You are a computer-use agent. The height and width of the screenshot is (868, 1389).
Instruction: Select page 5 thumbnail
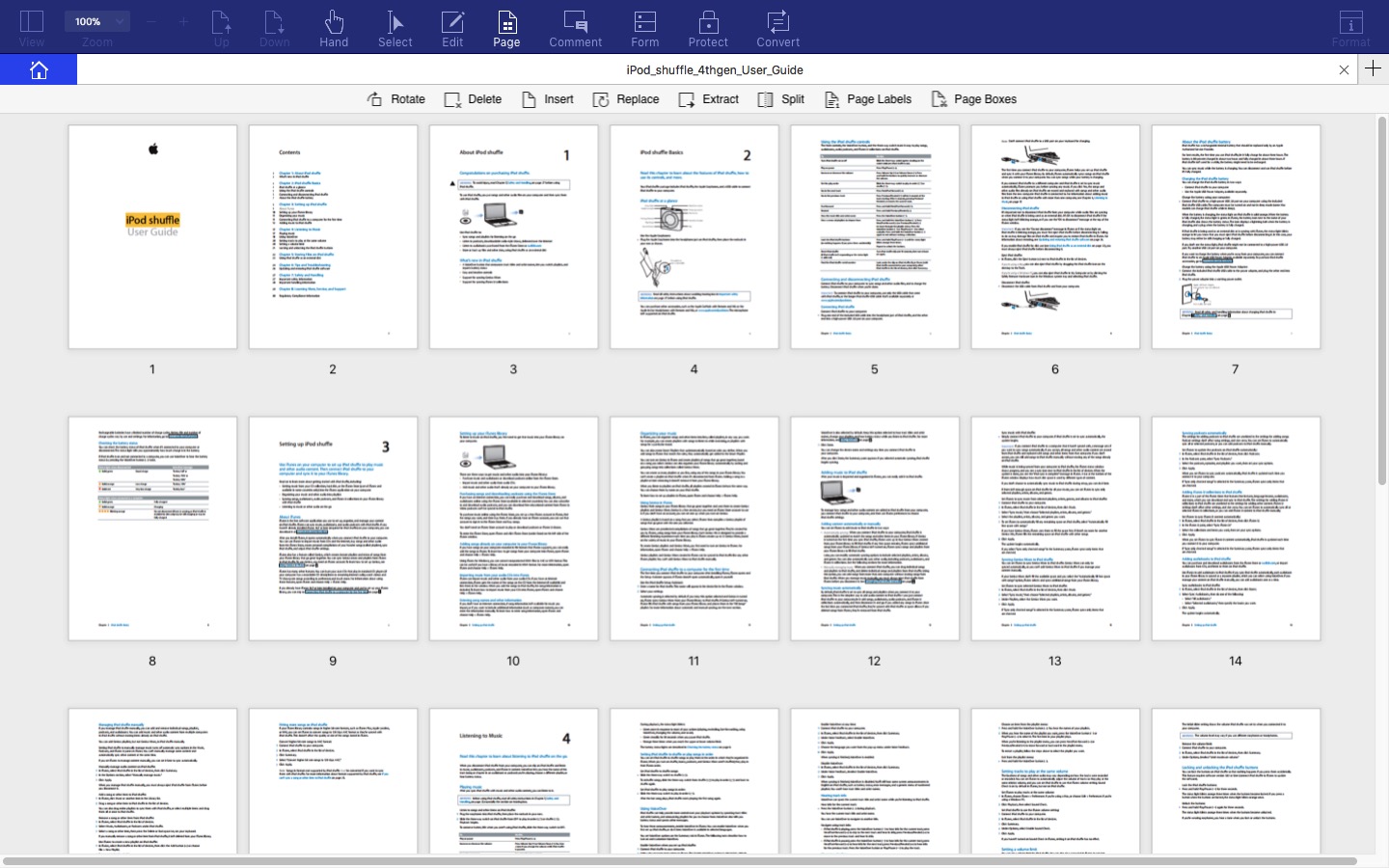(875, 237)
